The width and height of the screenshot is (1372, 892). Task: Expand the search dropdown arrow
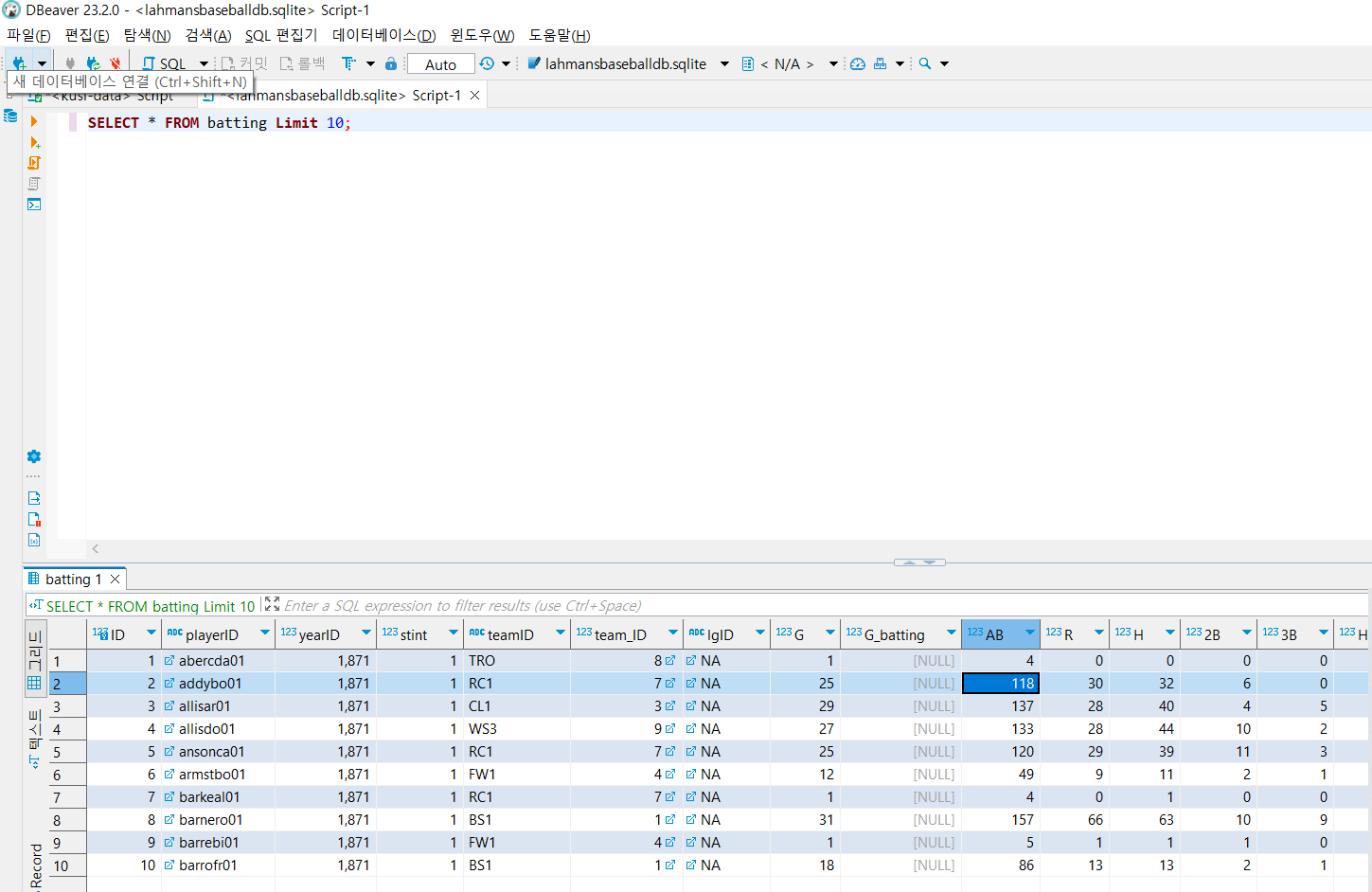tap(944, 63)
